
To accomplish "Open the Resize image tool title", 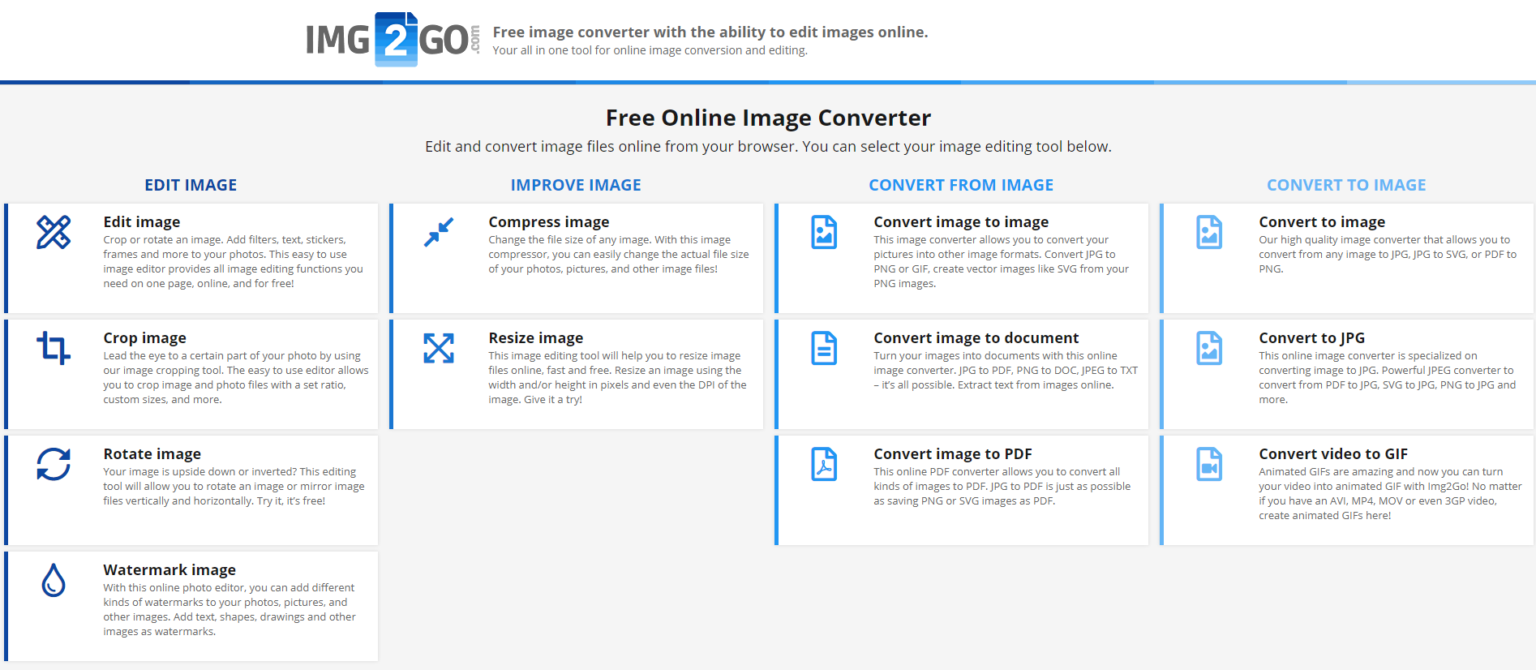I will (x=536, y=338).
